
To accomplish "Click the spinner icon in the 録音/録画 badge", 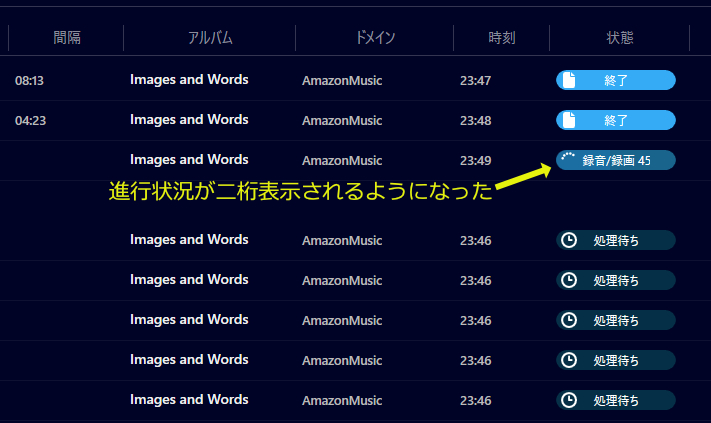I will click(x=568, y=160).
